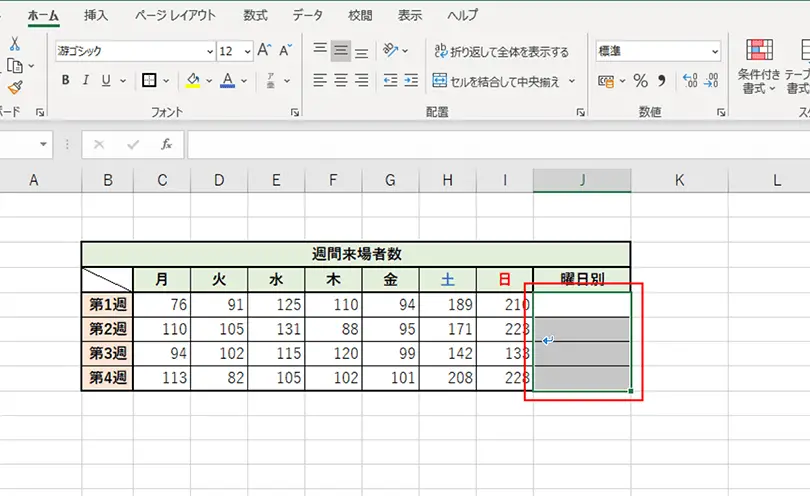Click Decrease Decimal icon

click(711, 81)
